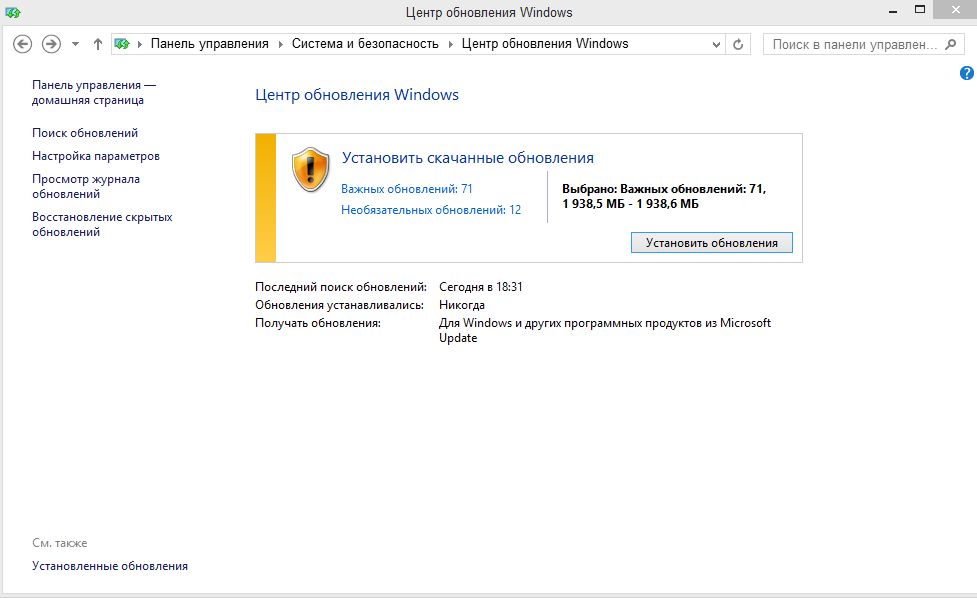The image size is (977, 598).
Task: Click the orange shield warning icon
Action: [310, 169]
